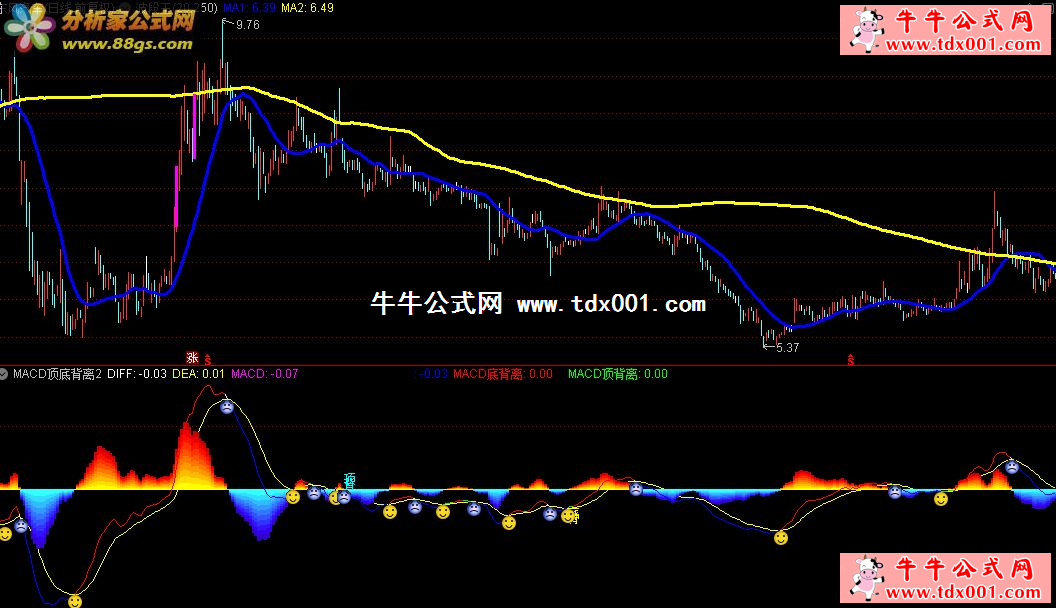Click the blue sad face at MACD peak
1056x608 pixels.
coord(227,407)
